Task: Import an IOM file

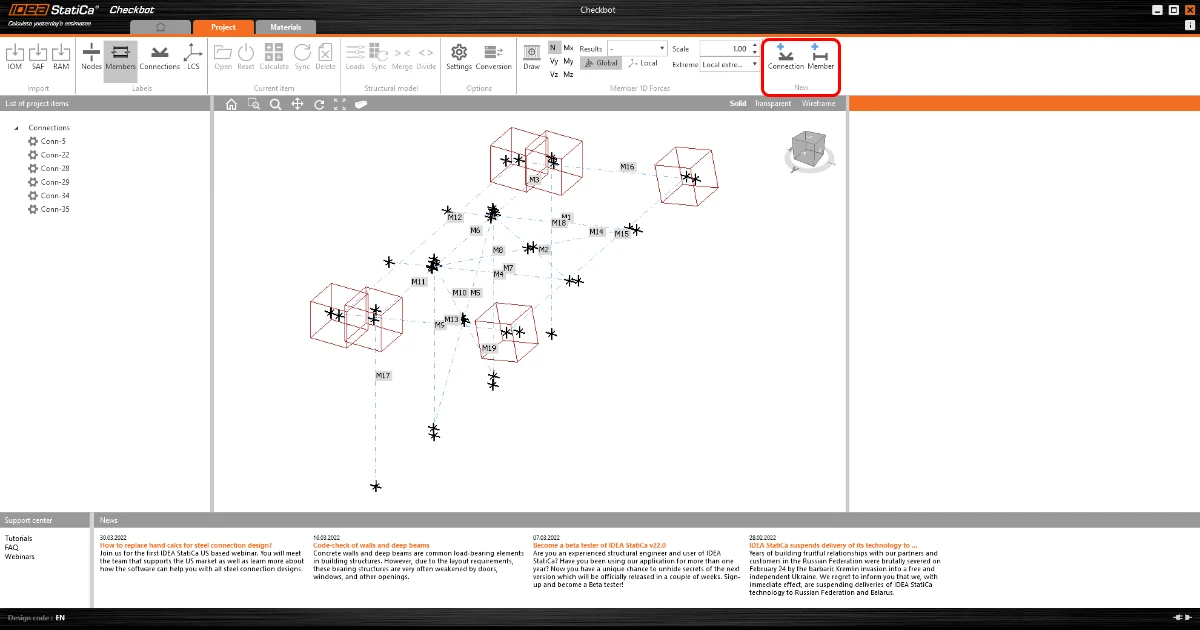Action: (x=15, y=56)
